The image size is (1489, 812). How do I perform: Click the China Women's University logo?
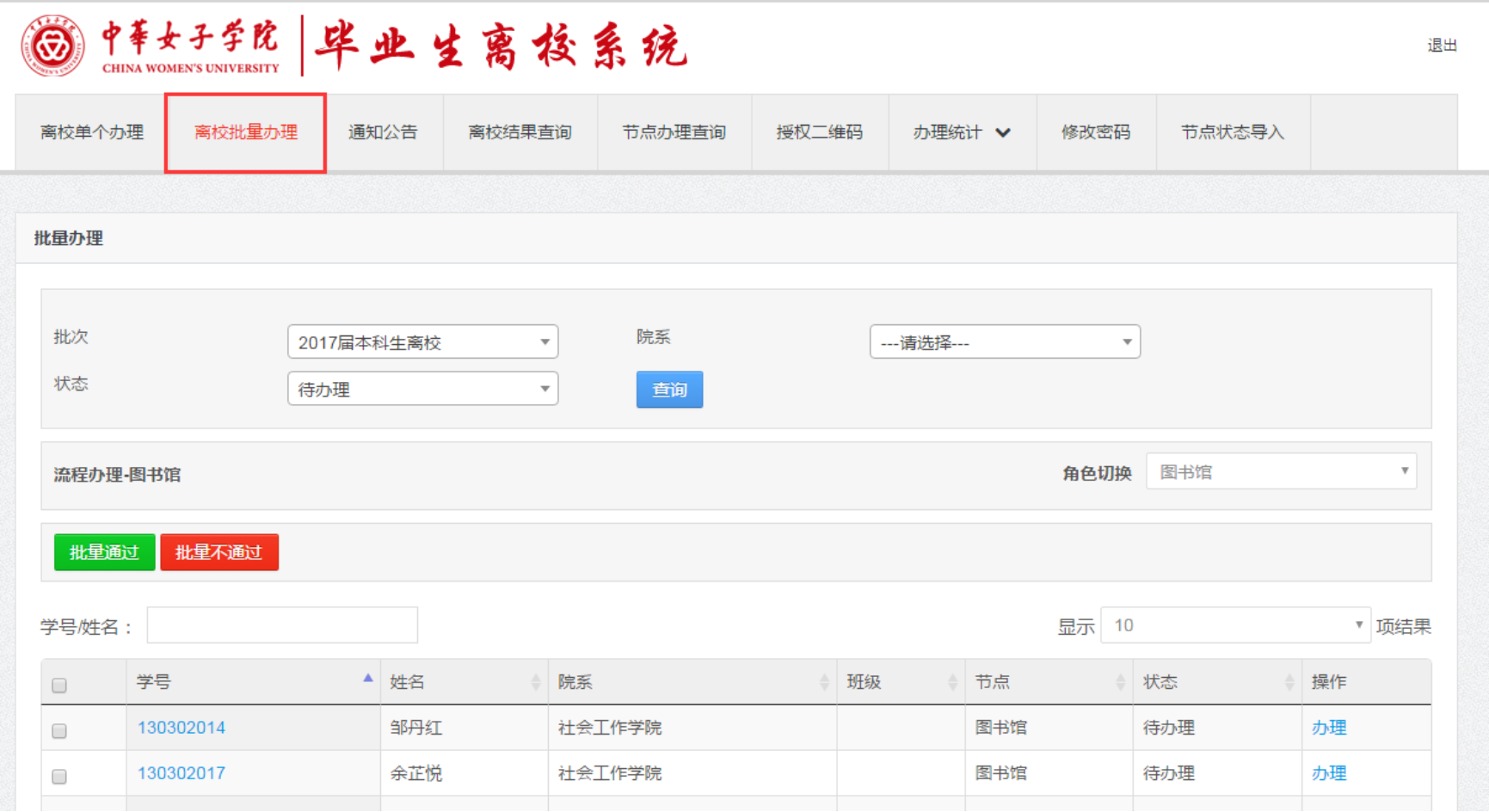(53, 46)
